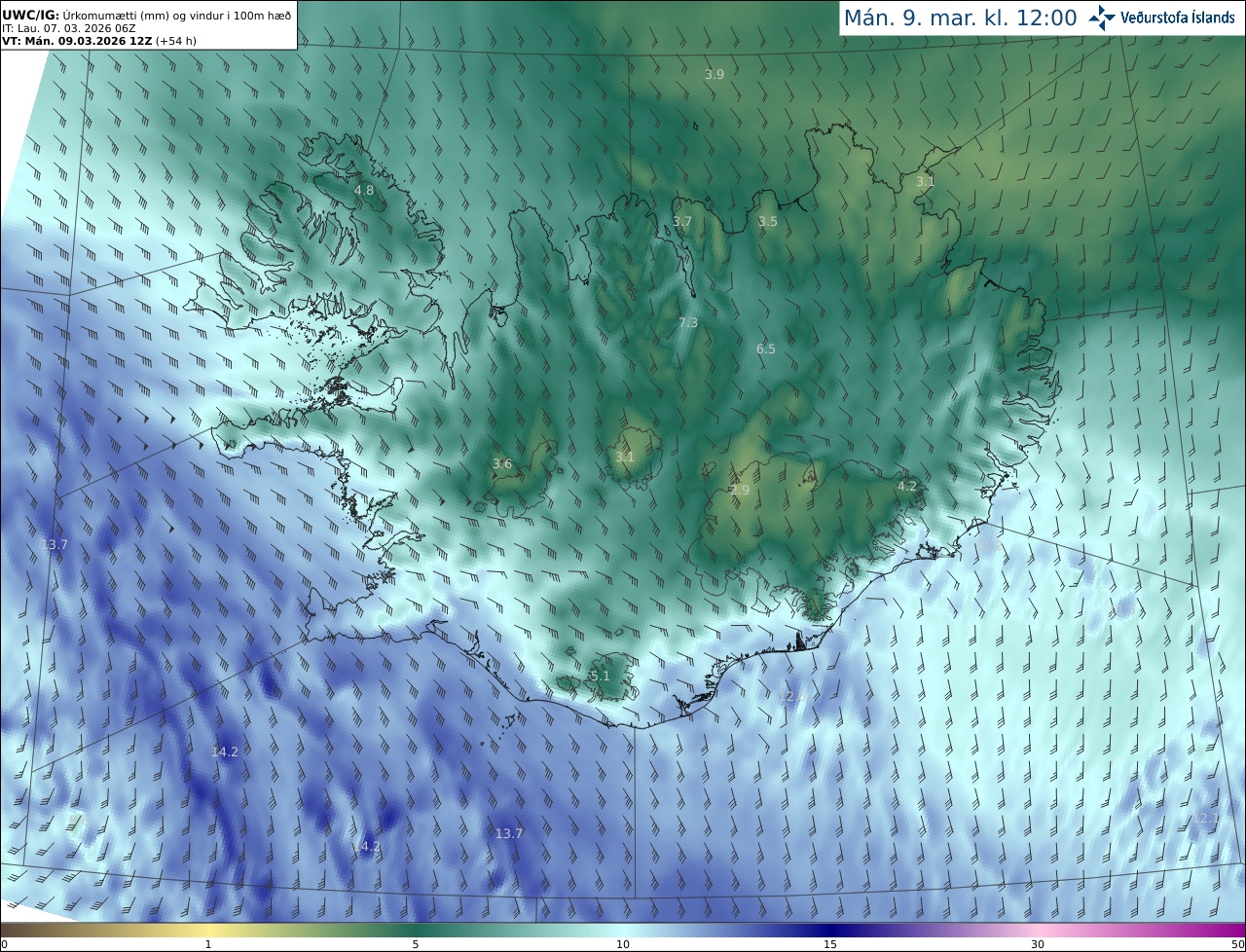
Task: Click the 7.3 value label
Action: click(x=688, y=322)
